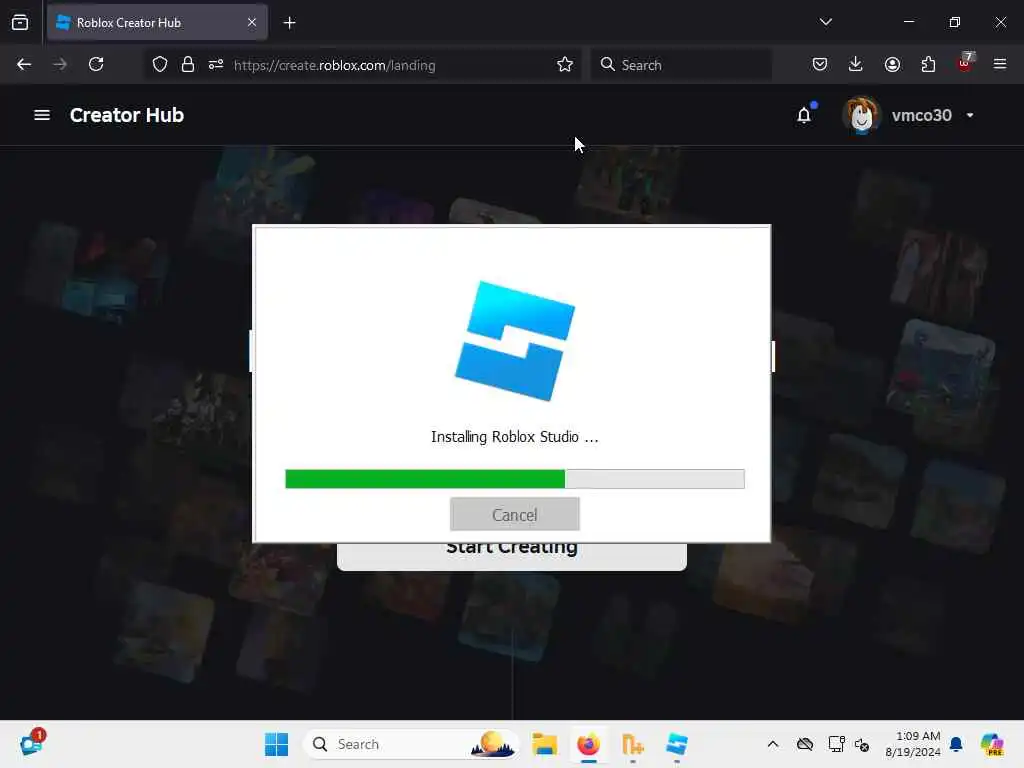Go back to previous page

(x=24, y=65)
